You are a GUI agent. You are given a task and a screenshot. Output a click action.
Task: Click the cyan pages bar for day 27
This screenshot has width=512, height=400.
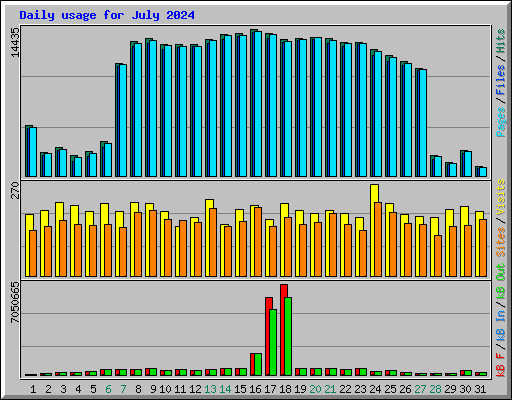(423, 123)
